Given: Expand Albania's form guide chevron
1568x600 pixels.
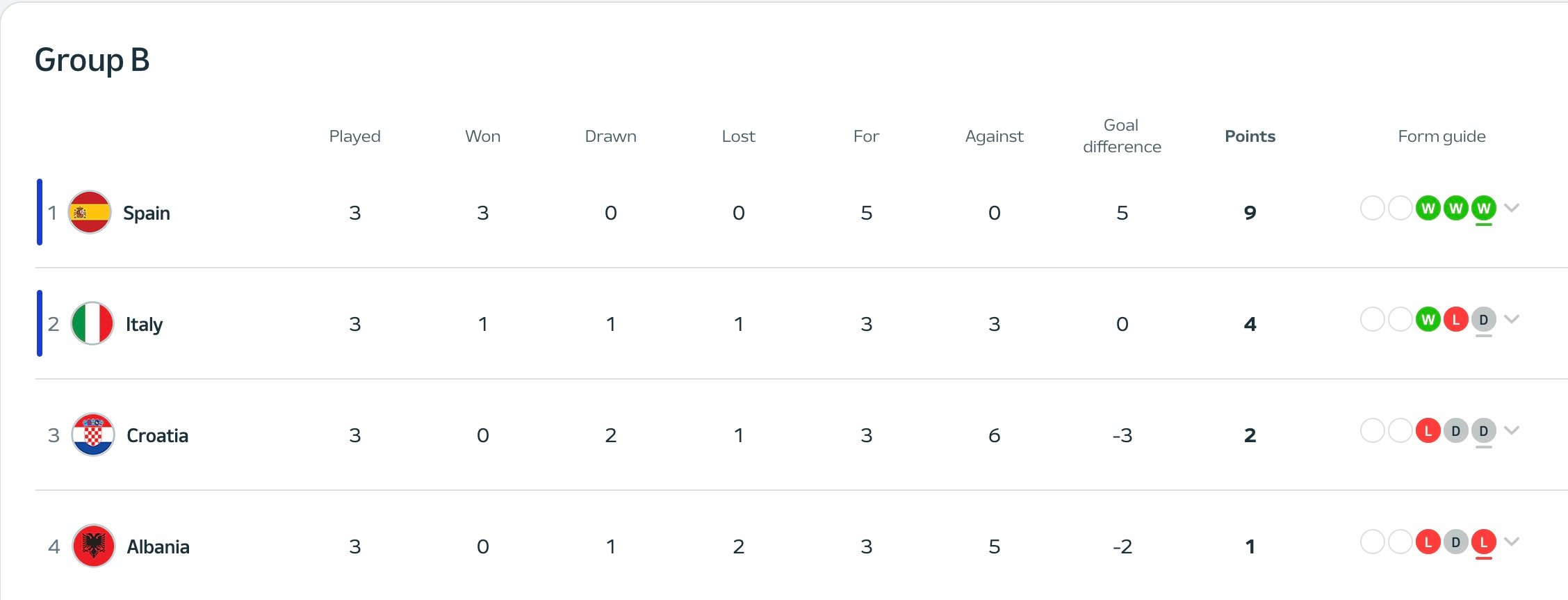Looking at the screenshot, I should click(1512, 541).
